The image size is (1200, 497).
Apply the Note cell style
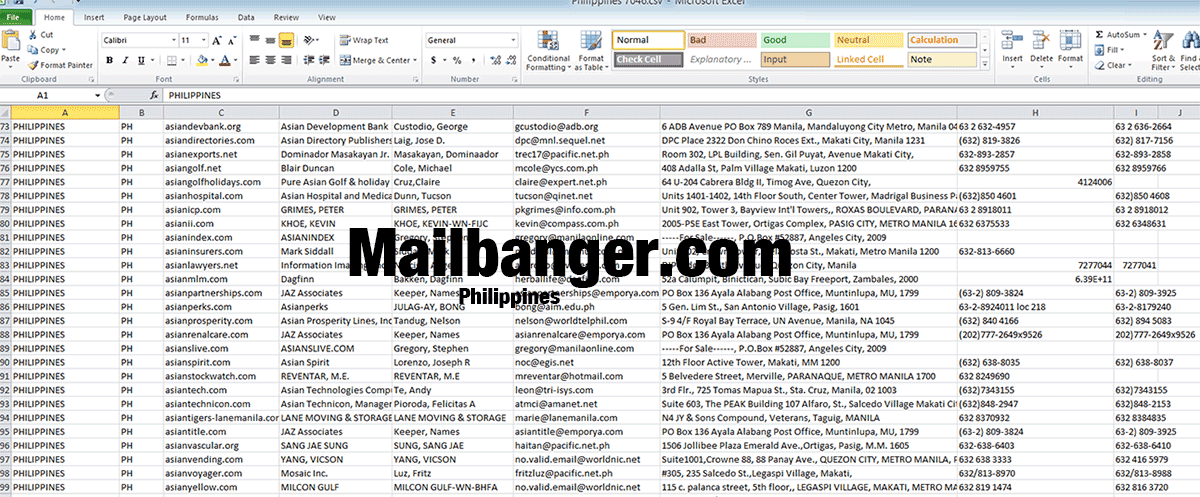[942, 59]
